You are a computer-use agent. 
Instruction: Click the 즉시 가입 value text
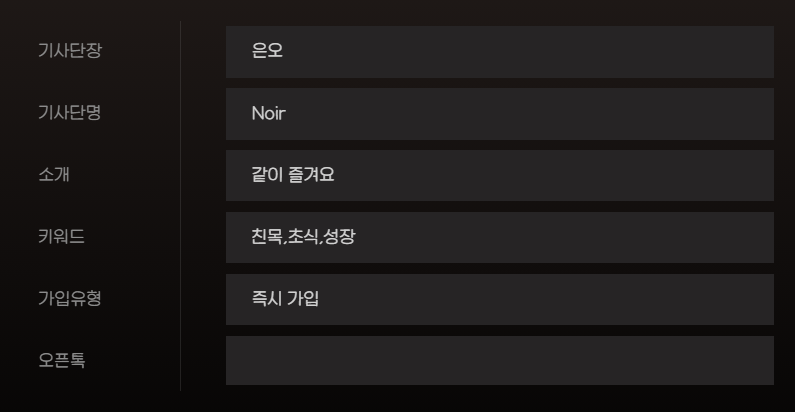click(x=285, y=299)
